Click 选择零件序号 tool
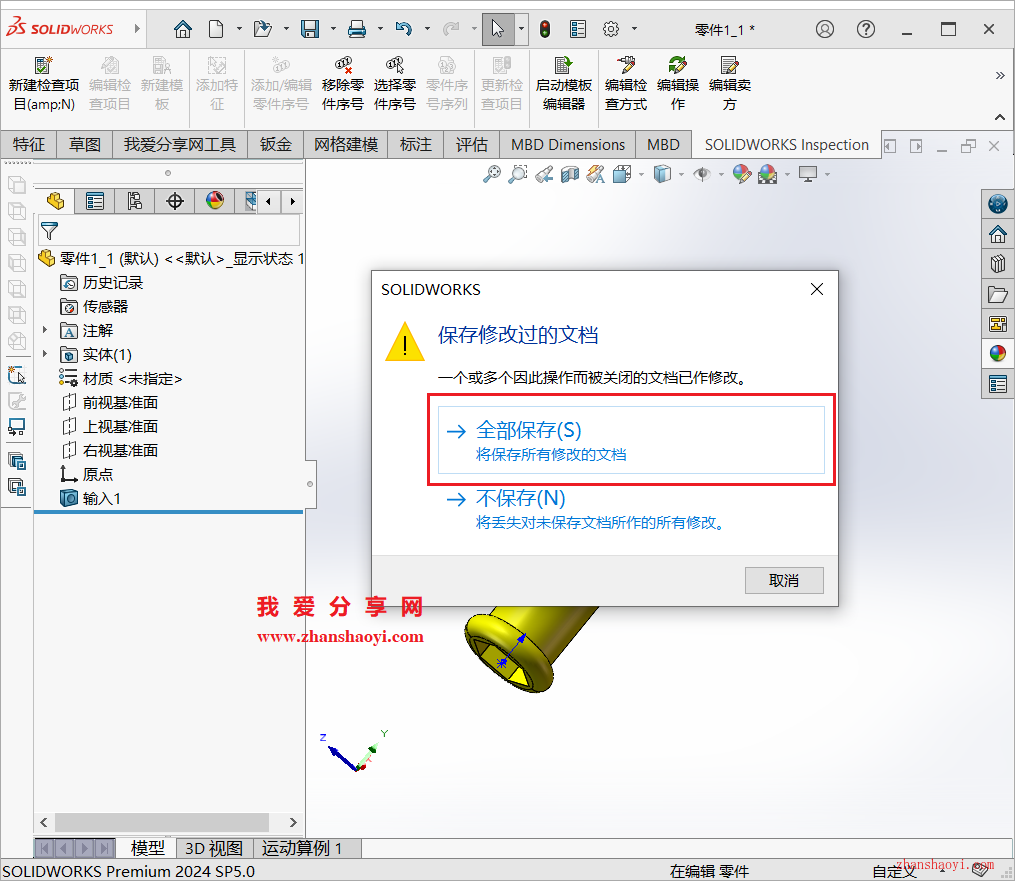This screenshot has height=881, width=1015. [x=395, y=84]
